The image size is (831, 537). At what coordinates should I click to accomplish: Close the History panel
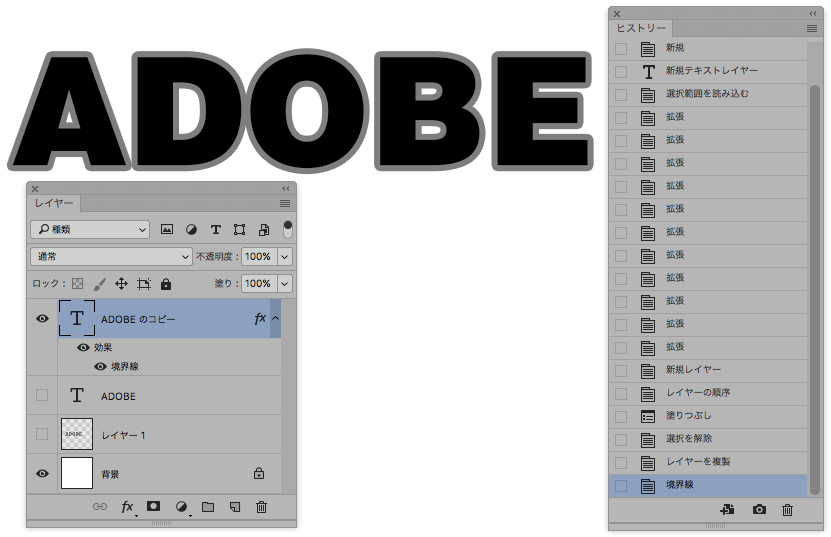(617, 14)
